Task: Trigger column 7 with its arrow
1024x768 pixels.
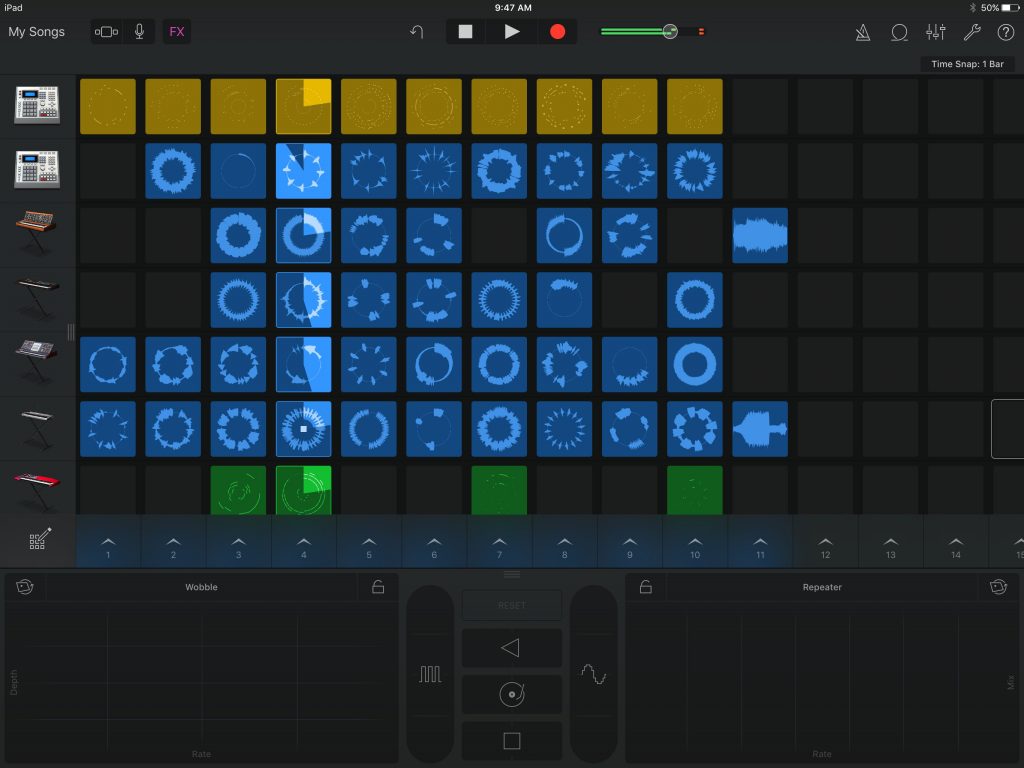Action: [x=500, y=545]
